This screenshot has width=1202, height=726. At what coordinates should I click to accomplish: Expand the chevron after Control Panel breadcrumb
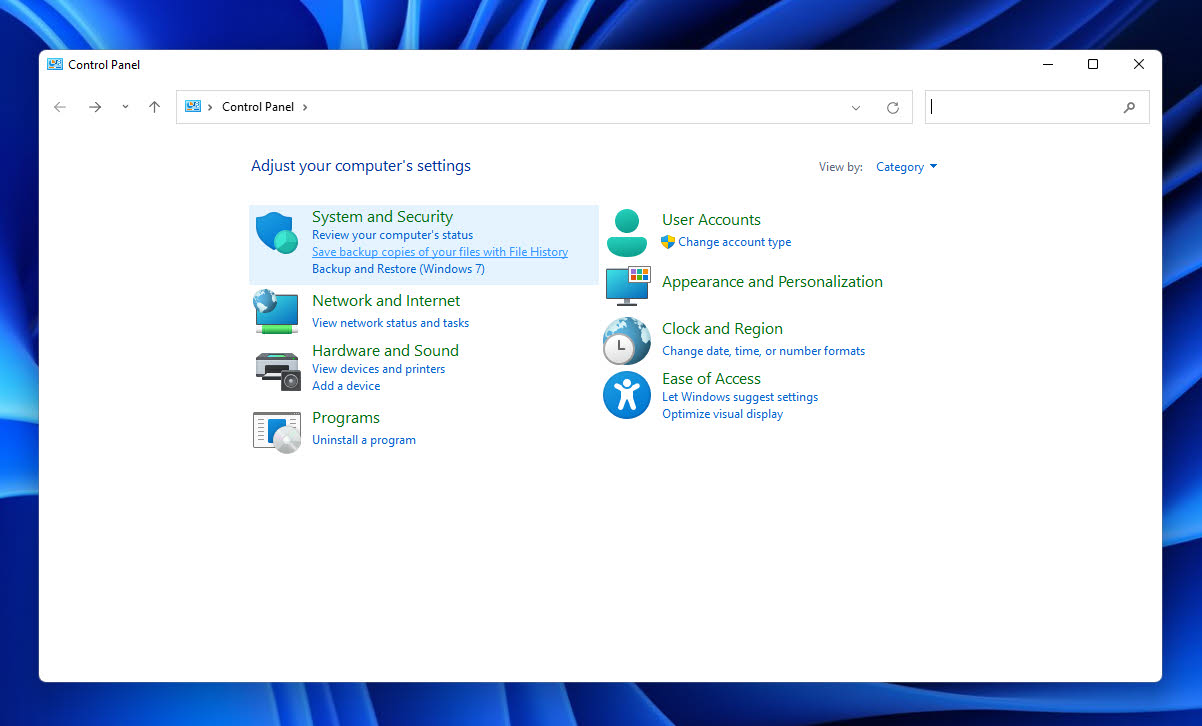click(x=305, y=107)
